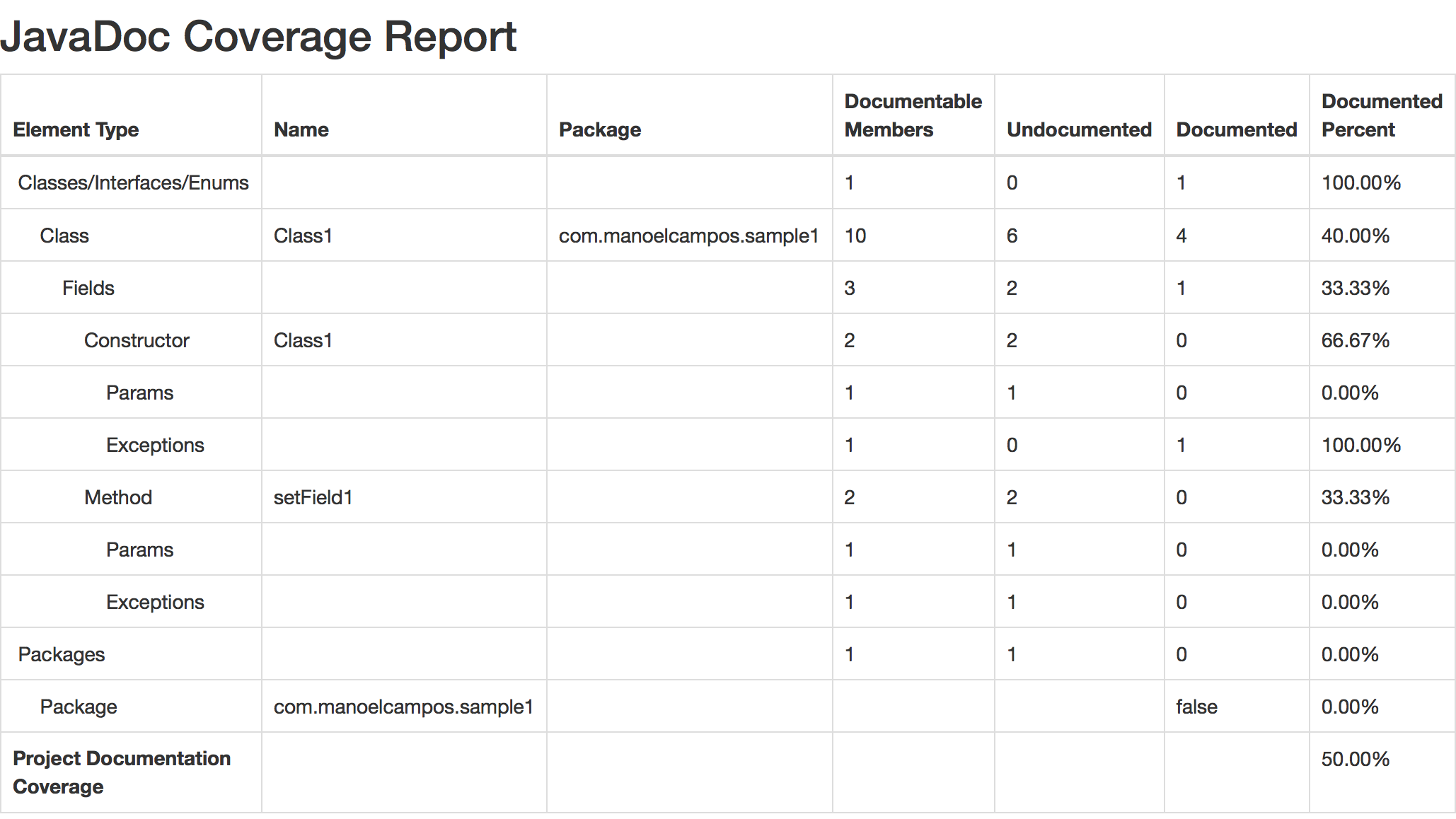Click the com.manoelcampos.sample1 package cell for Class1
1456x819 pixels.
point(688,236)
